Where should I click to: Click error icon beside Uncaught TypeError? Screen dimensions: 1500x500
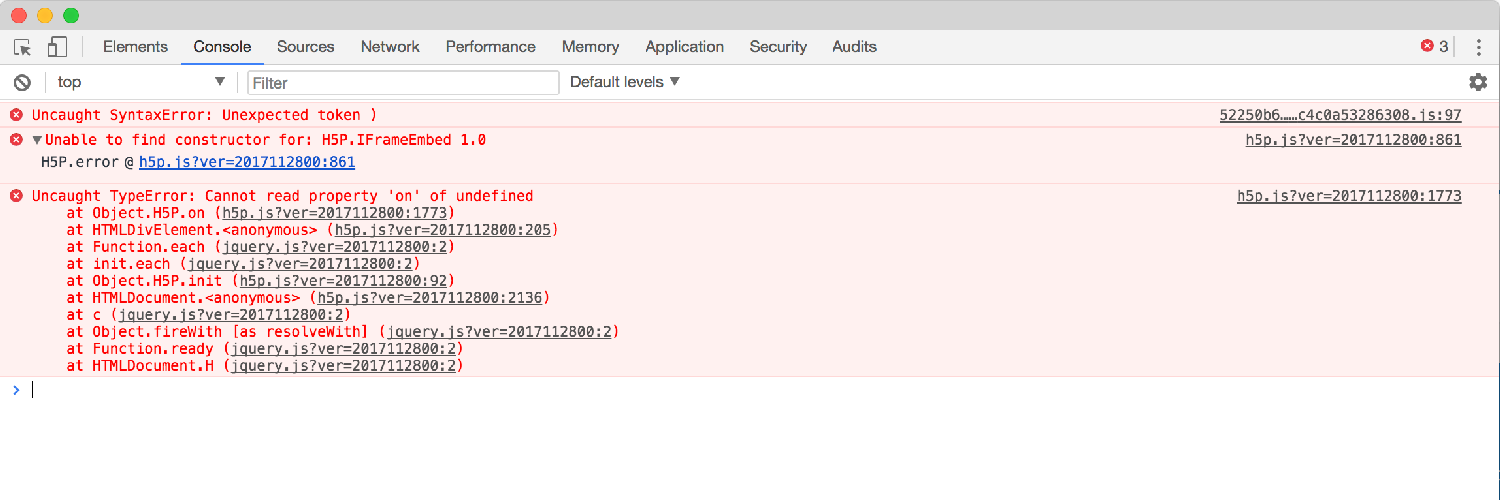click(16, 196)
